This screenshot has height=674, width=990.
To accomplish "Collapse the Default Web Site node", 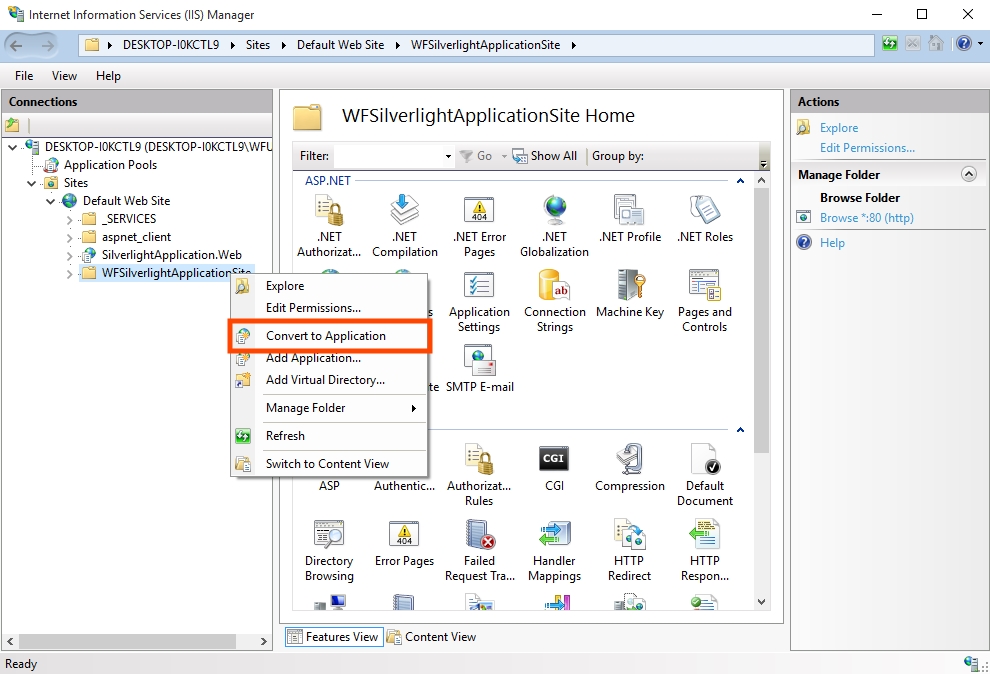I will click(51, 201).
